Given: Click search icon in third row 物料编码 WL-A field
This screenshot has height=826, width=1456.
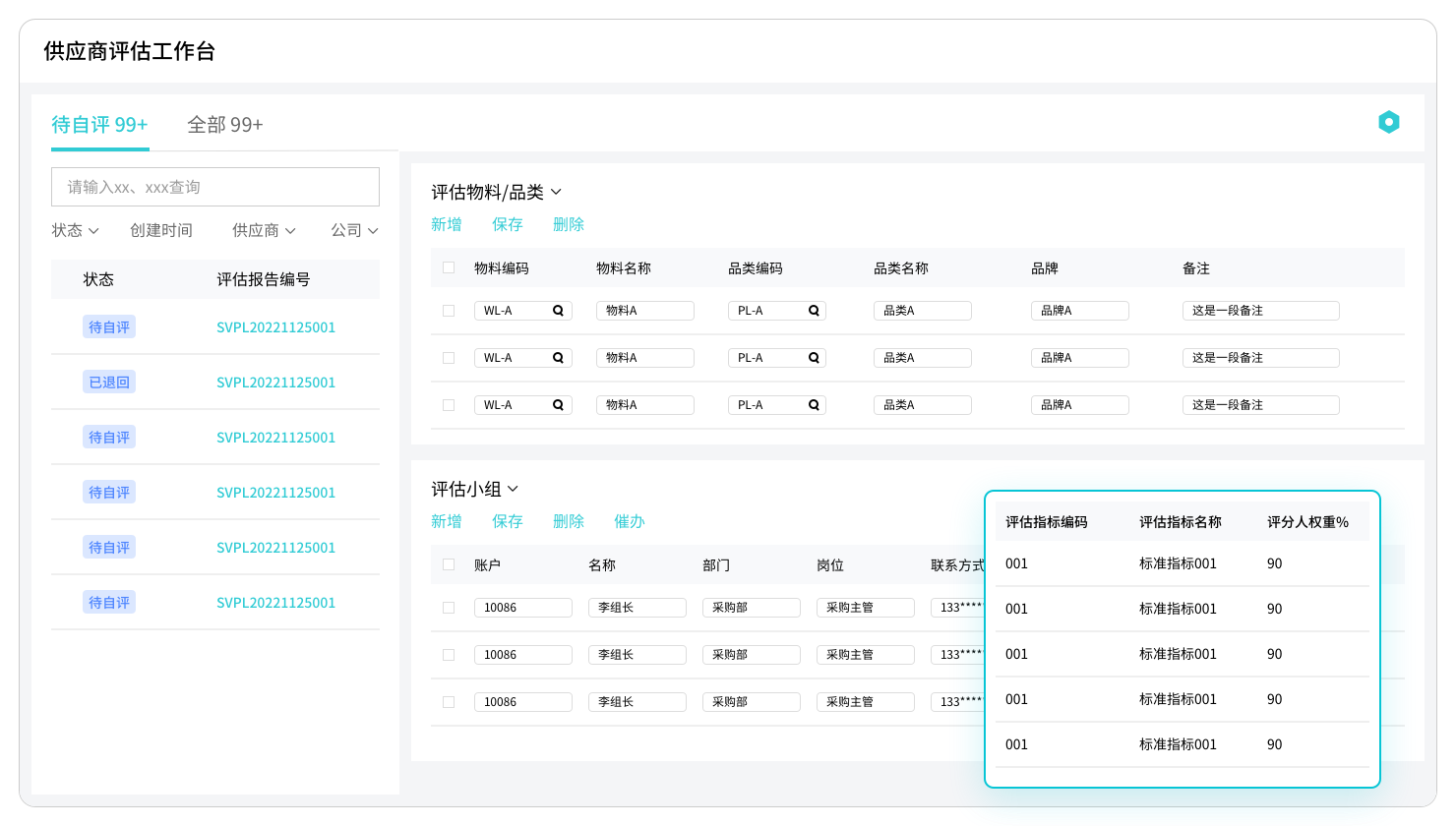Looking at the screenshot, I should point(558,405).
